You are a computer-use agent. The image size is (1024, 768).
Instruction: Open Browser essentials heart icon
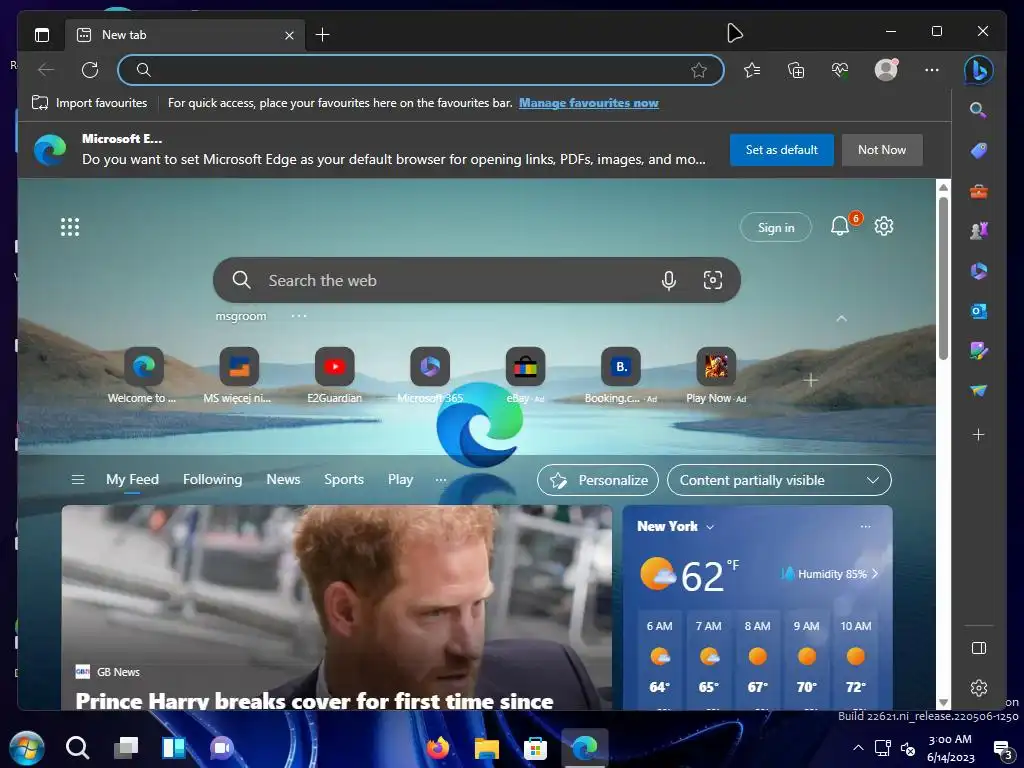coord(840,70)
